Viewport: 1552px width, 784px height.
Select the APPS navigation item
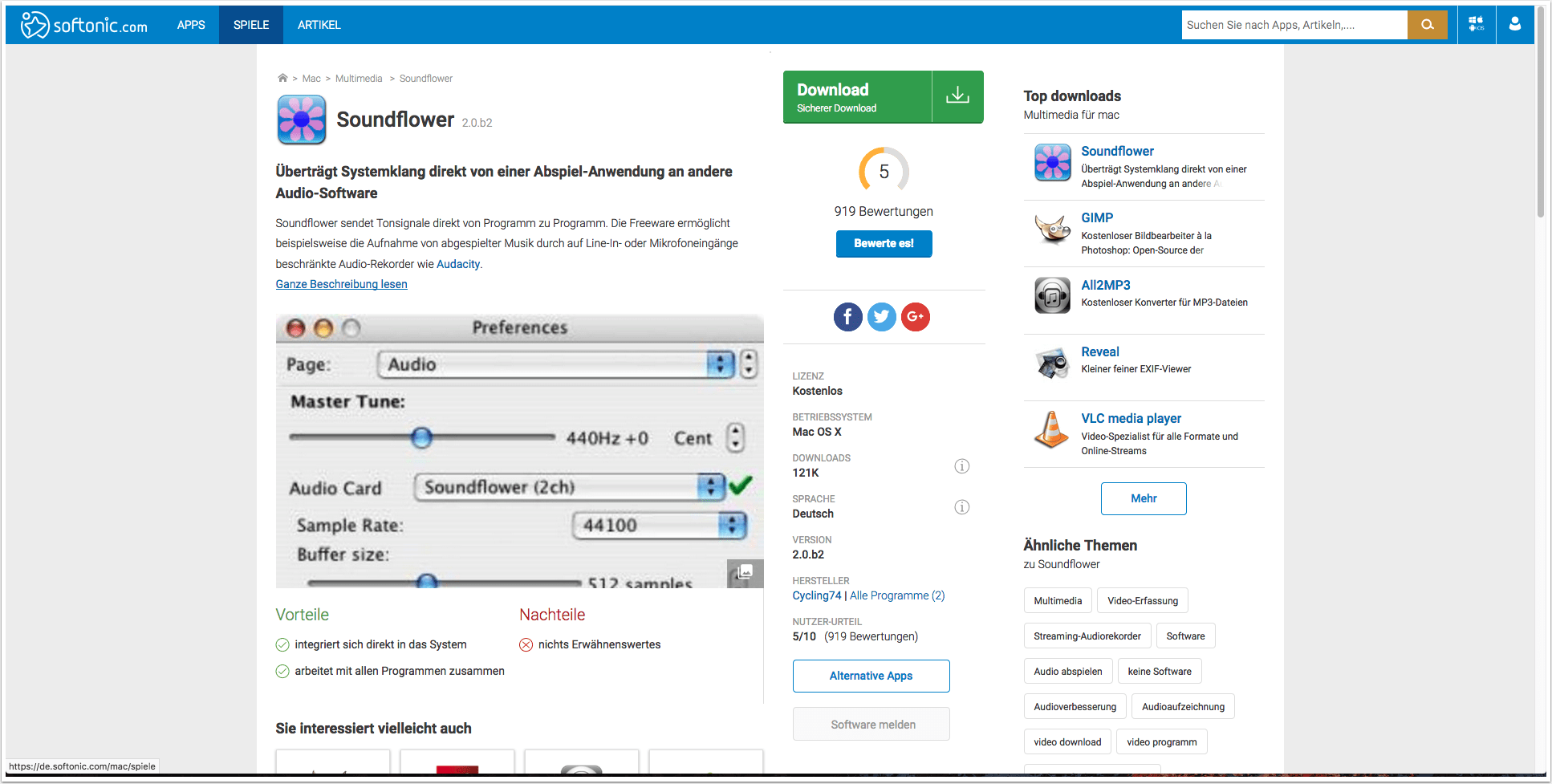191,25
